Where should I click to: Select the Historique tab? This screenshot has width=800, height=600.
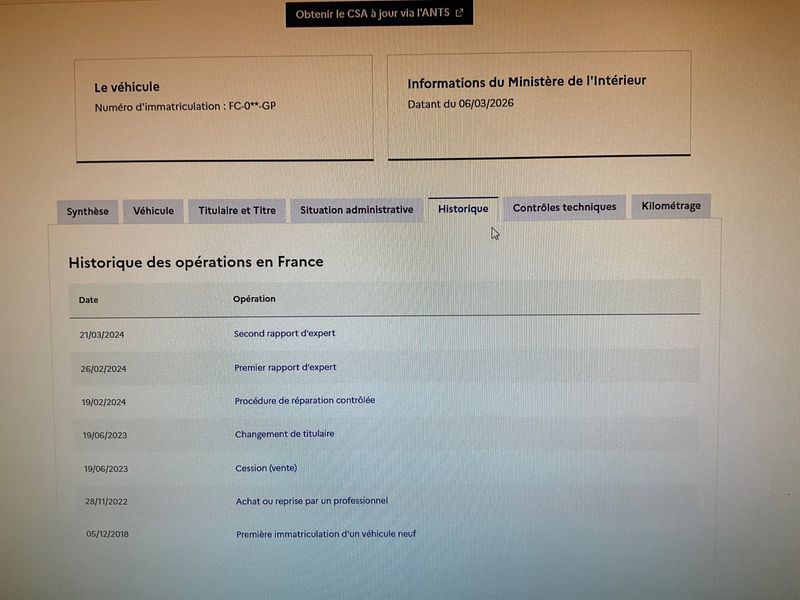point(463,209)
